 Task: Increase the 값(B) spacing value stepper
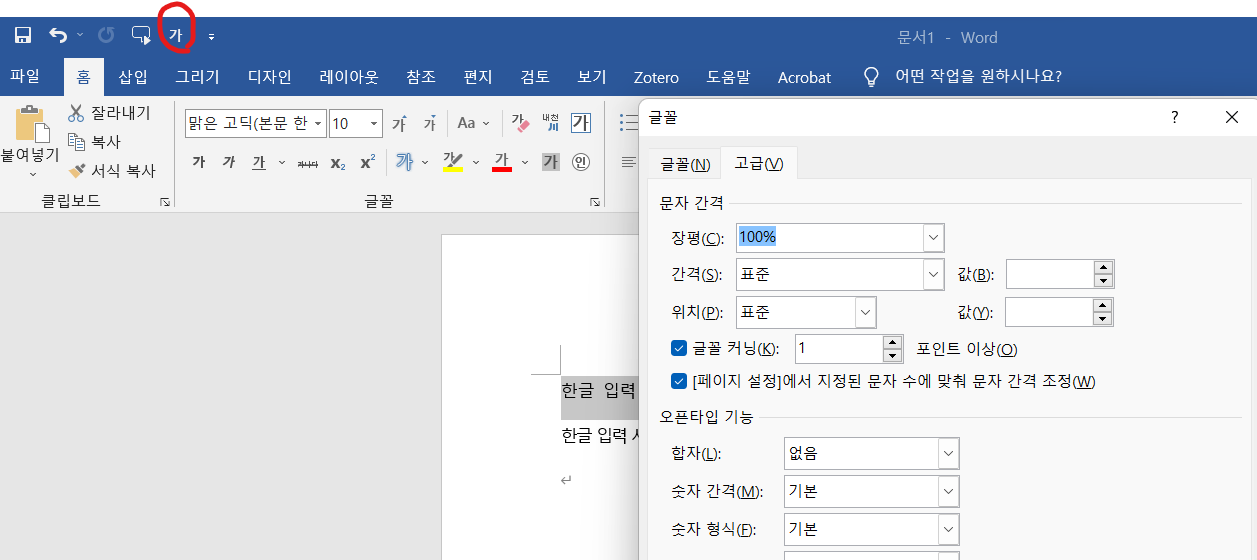1103,267
